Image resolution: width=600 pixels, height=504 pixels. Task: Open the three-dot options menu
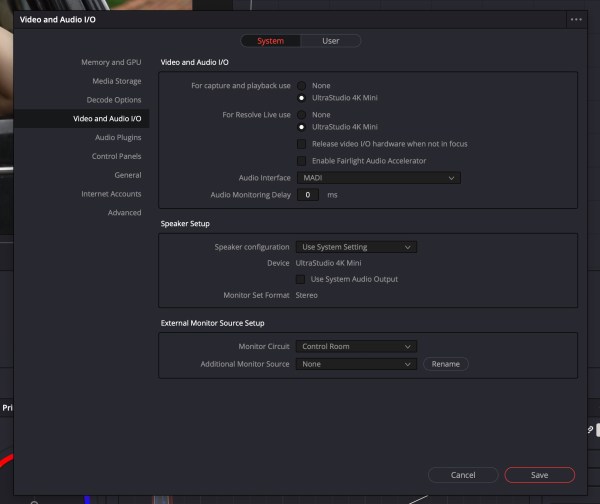click(575, 19)
